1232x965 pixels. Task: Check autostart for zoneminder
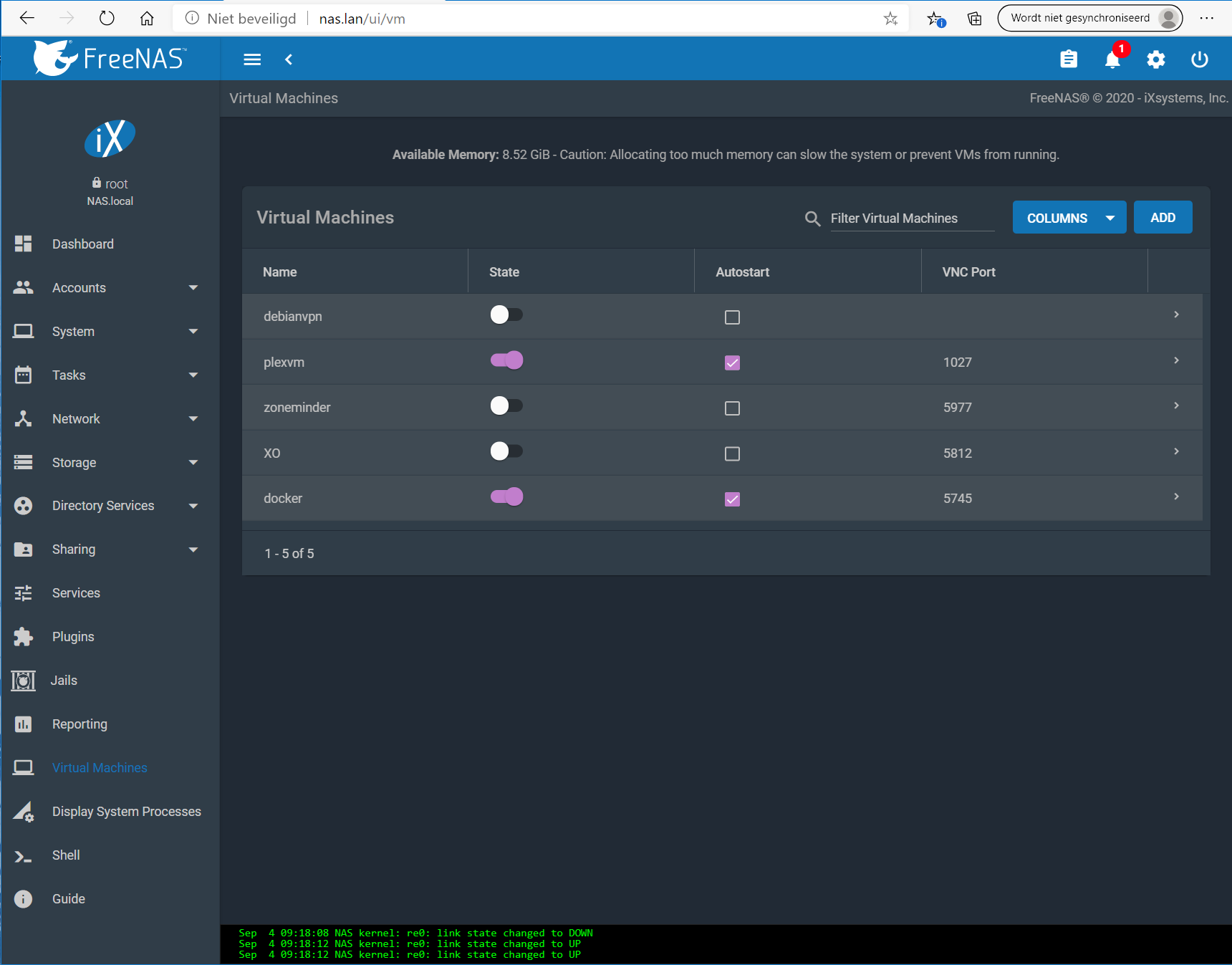coord(732,408)
